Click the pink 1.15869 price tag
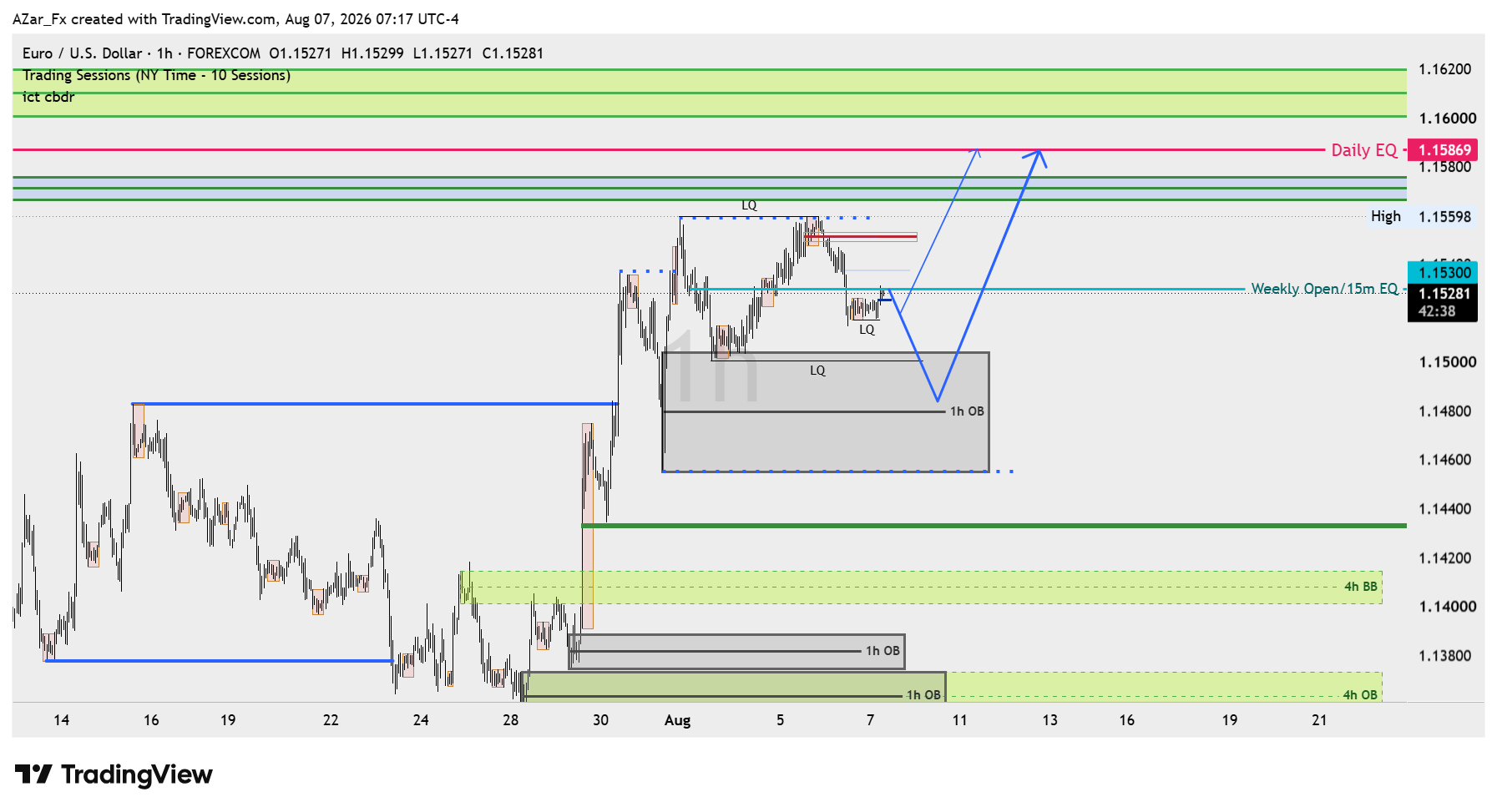Viewport: 1497px width, 812px height. pyautogui.click(x=1443, y=150)
